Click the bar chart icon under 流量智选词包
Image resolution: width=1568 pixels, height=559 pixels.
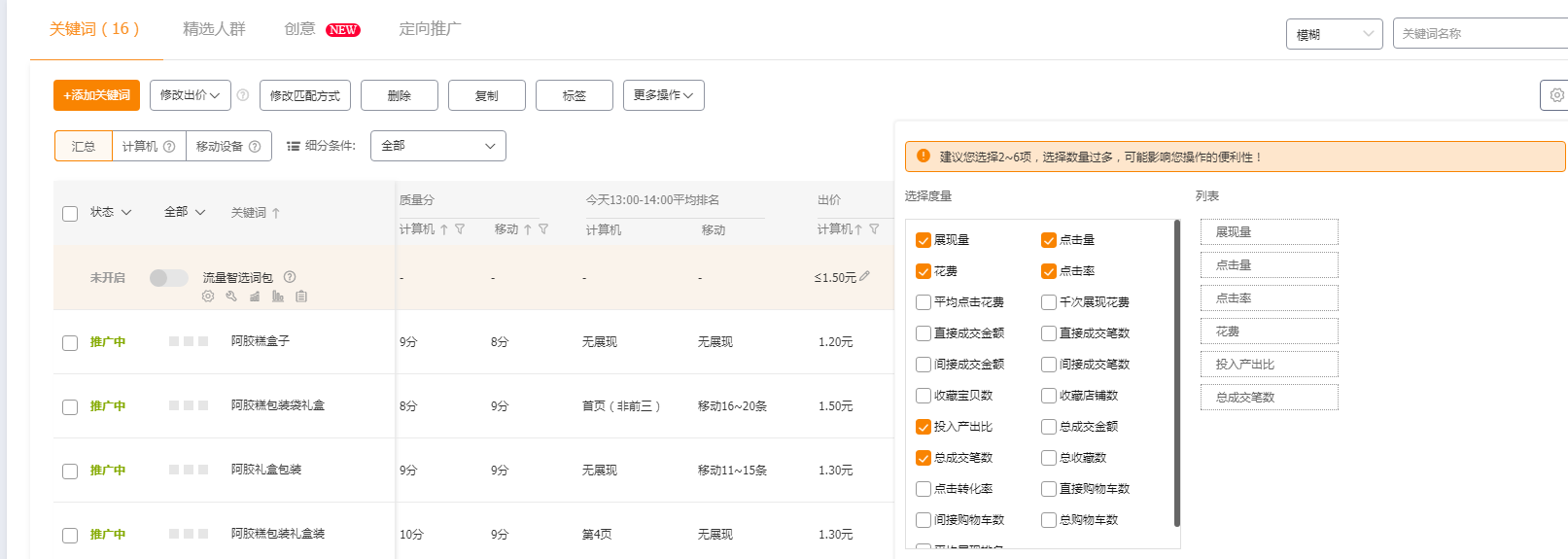coord(278,297)
